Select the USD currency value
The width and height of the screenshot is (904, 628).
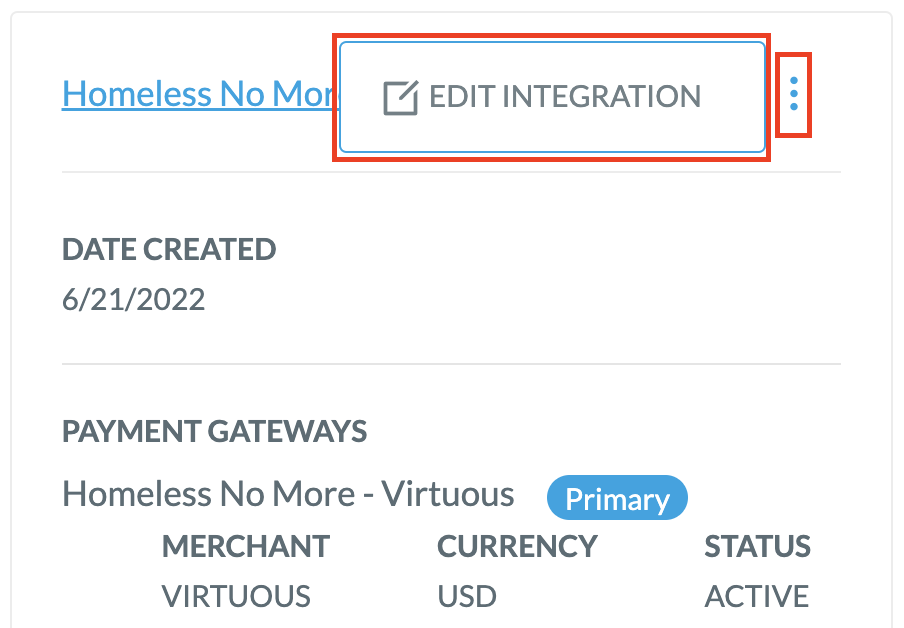click(x=467, y=596)
